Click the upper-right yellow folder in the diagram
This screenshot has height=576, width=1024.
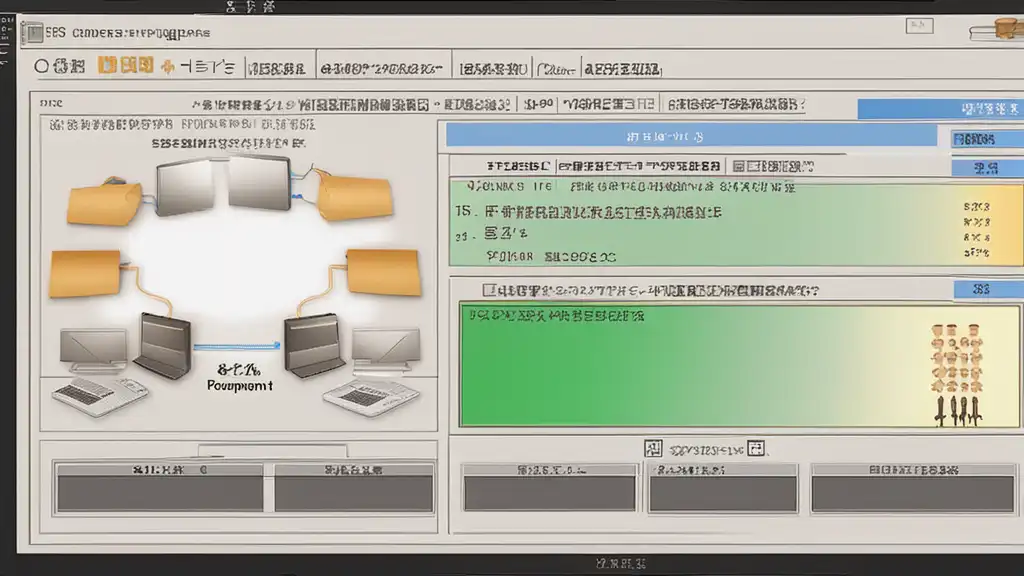[x=354, y=195]
